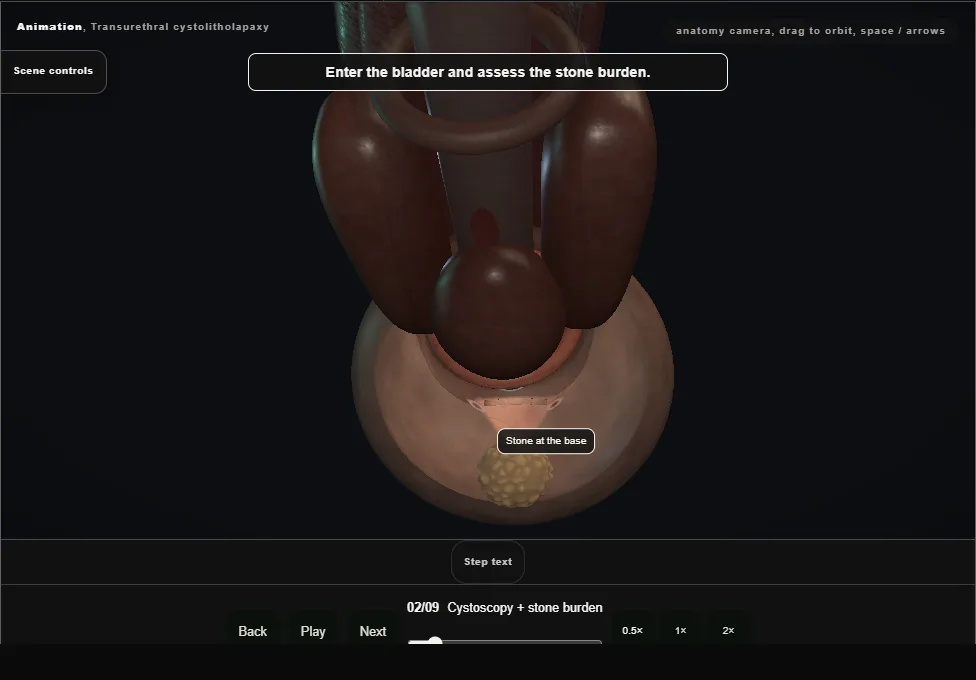The width and height of the screenshot is (976, 680).
Task: Click the step progress slider handle
Action: tap(434, 641)
